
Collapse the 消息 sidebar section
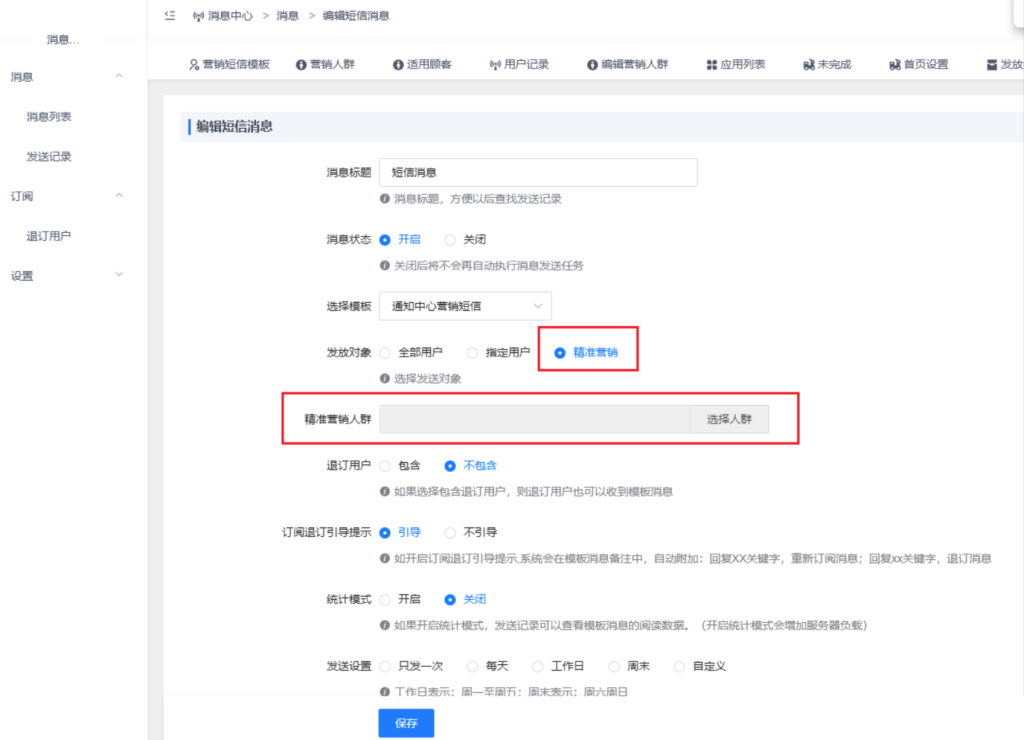pos(119,77)
